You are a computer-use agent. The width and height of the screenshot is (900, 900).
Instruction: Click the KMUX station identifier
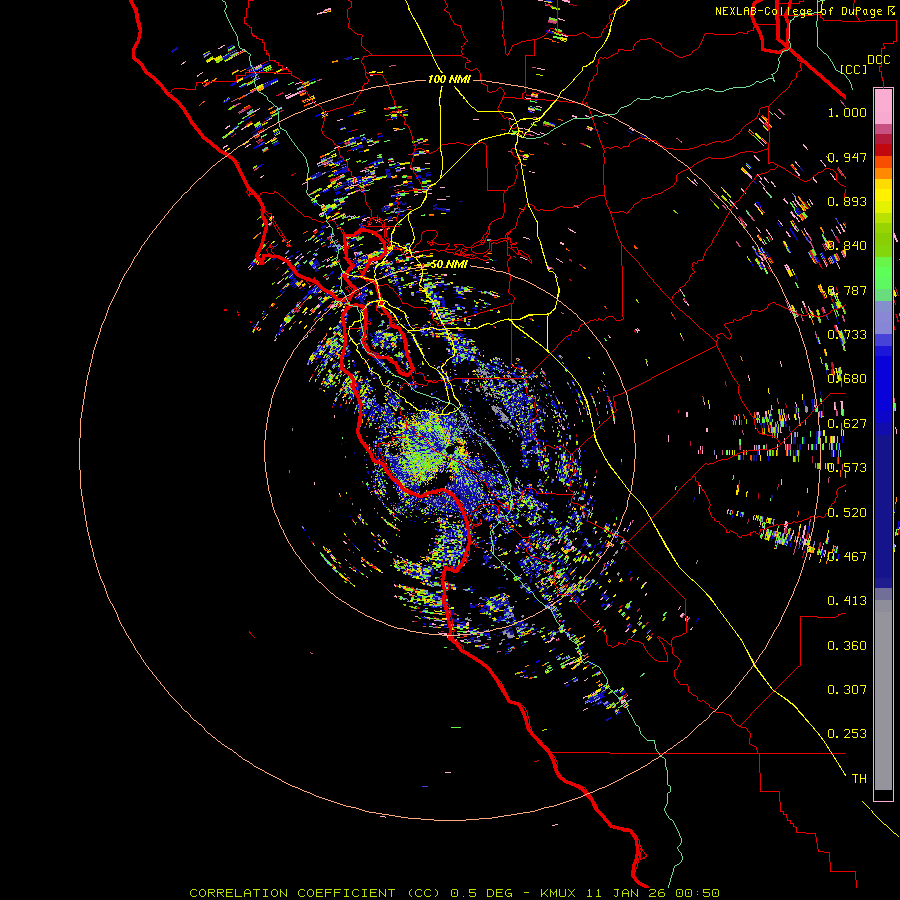(557, 893)
